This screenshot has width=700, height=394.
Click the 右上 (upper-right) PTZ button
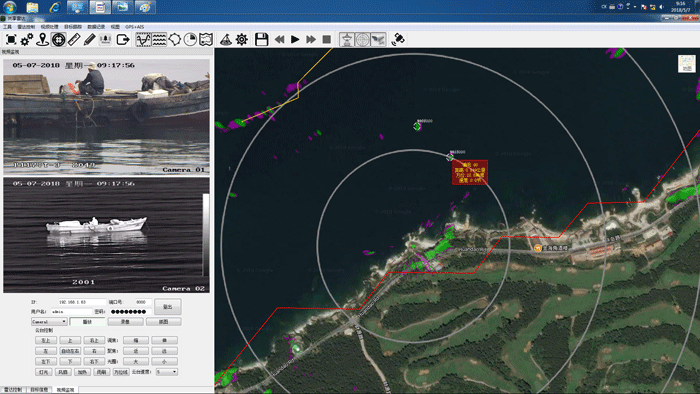click(94, 340)
